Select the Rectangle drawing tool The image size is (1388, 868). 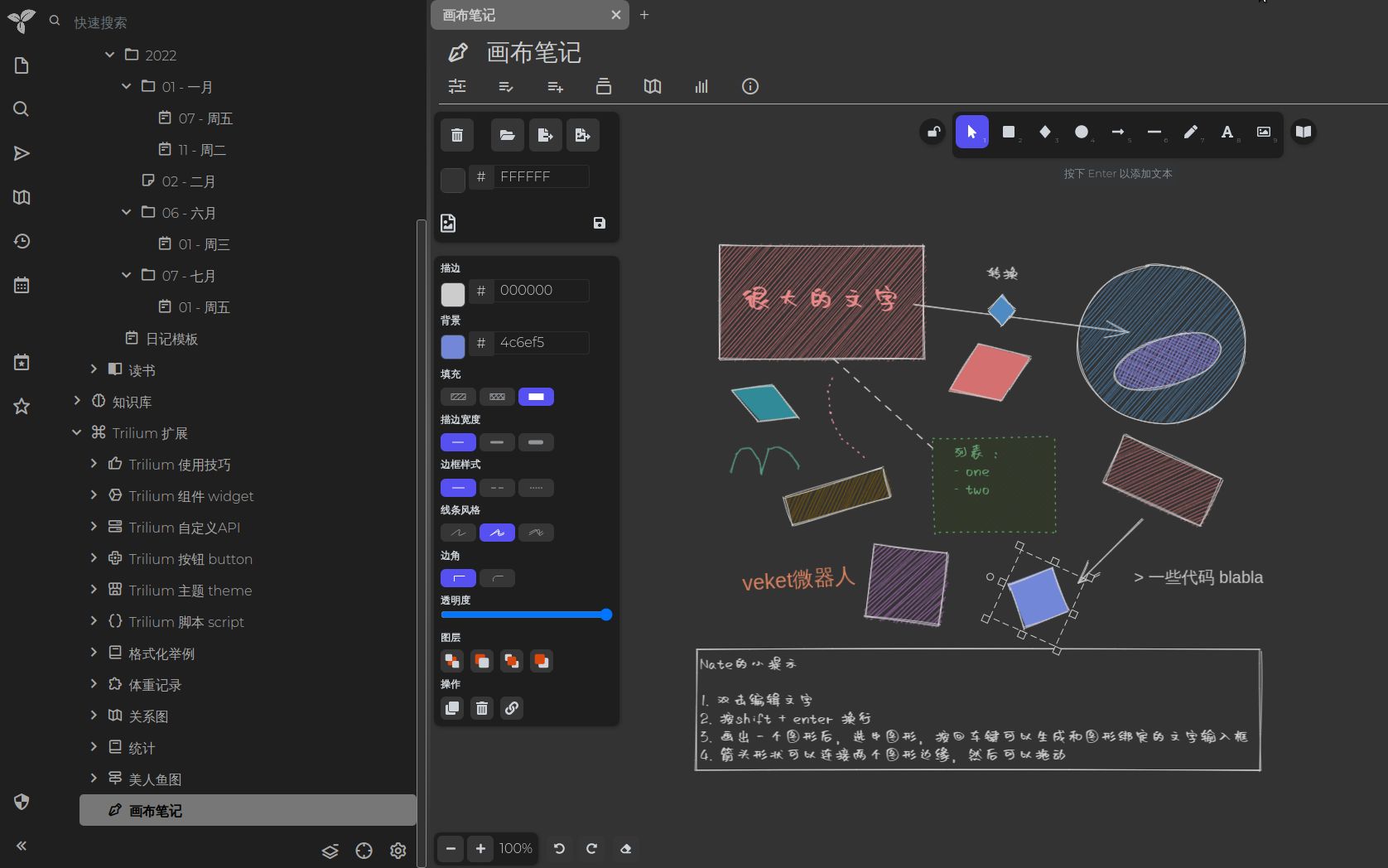[x=1009, y=133]
